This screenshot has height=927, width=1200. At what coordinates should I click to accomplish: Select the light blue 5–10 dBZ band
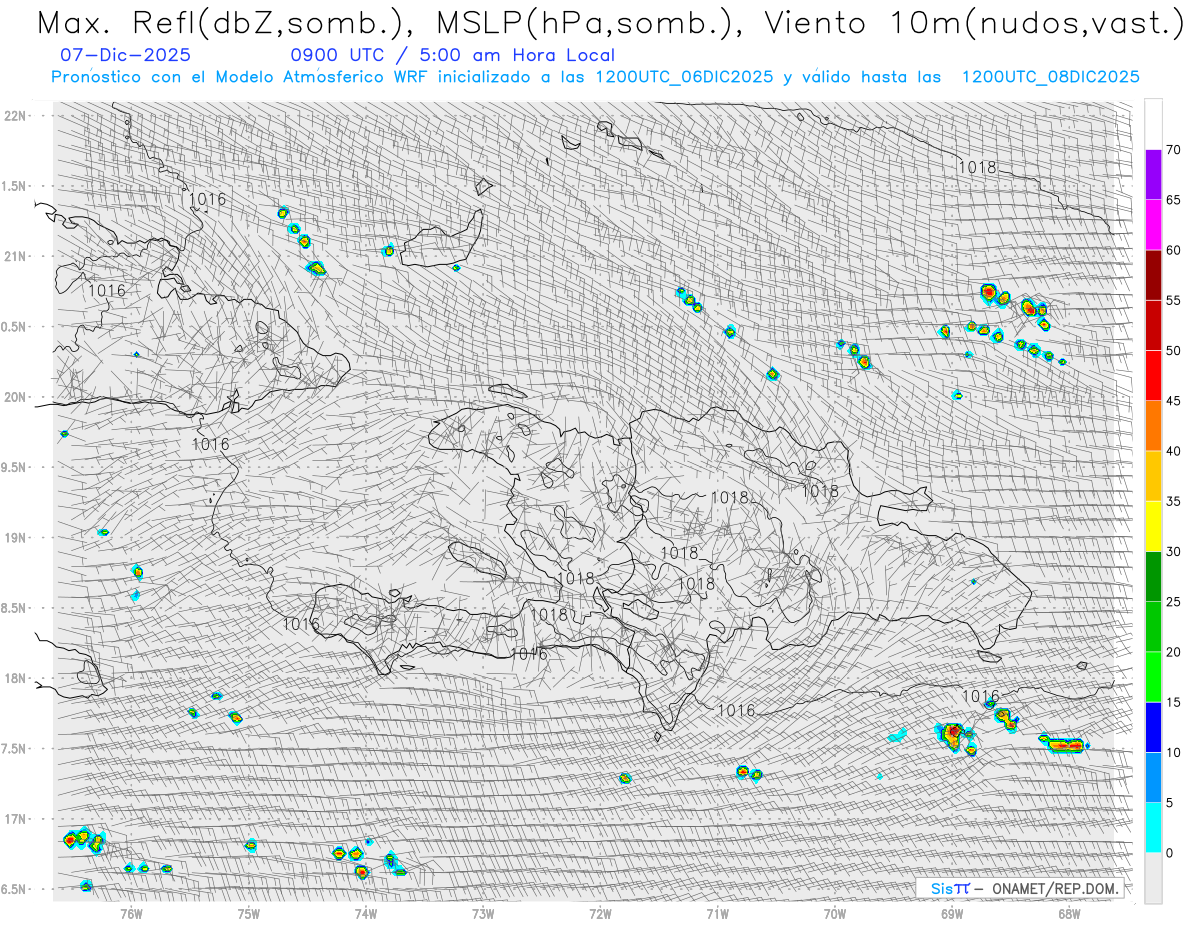click(1153, 777)
